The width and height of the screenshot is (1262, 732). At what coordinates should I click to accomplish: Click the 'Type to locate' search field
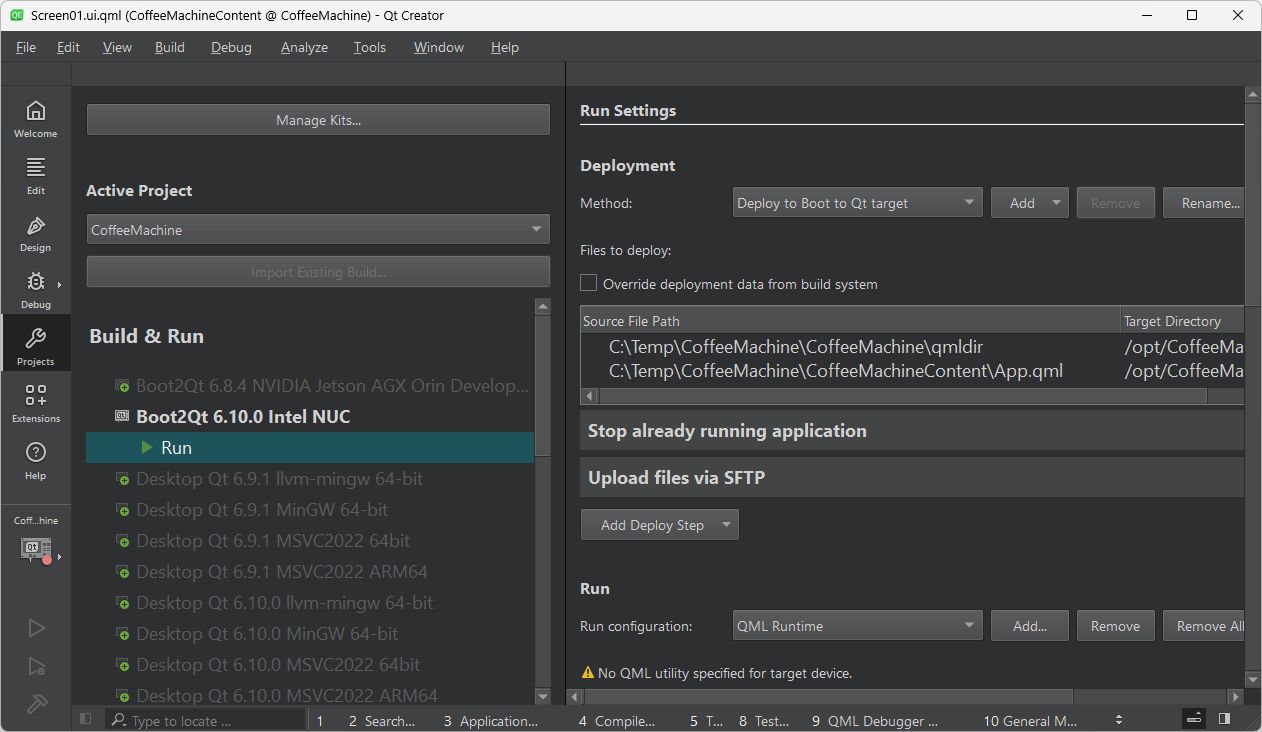point(205,719)
